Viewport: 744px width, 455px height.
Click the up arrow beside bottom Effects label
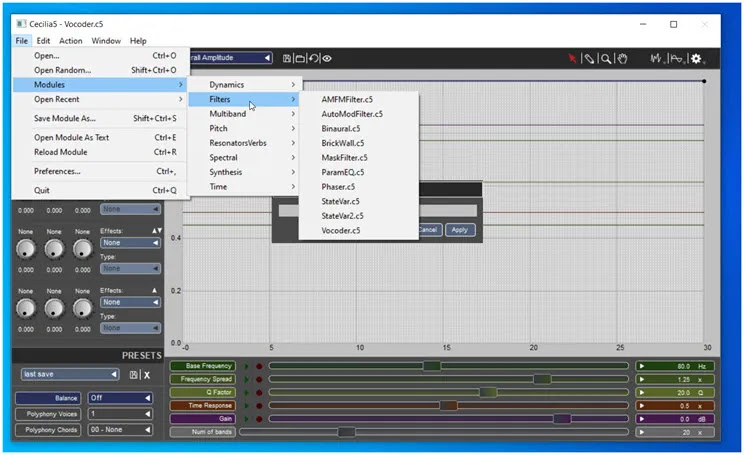coord(154,290)
